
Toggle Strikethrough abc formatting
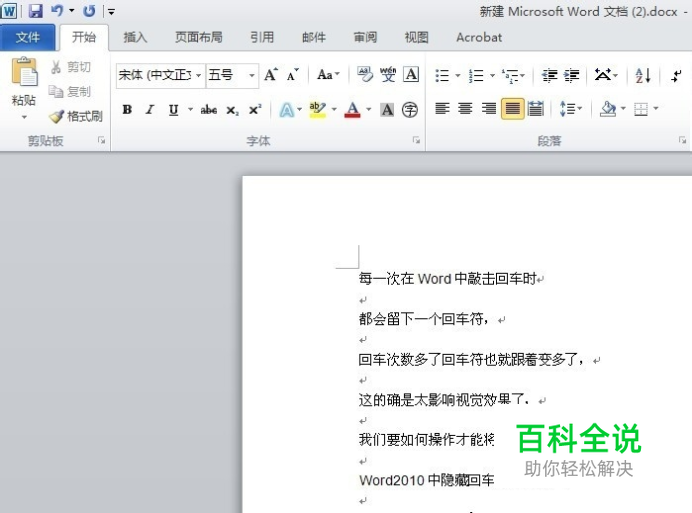tap(209, 109)
